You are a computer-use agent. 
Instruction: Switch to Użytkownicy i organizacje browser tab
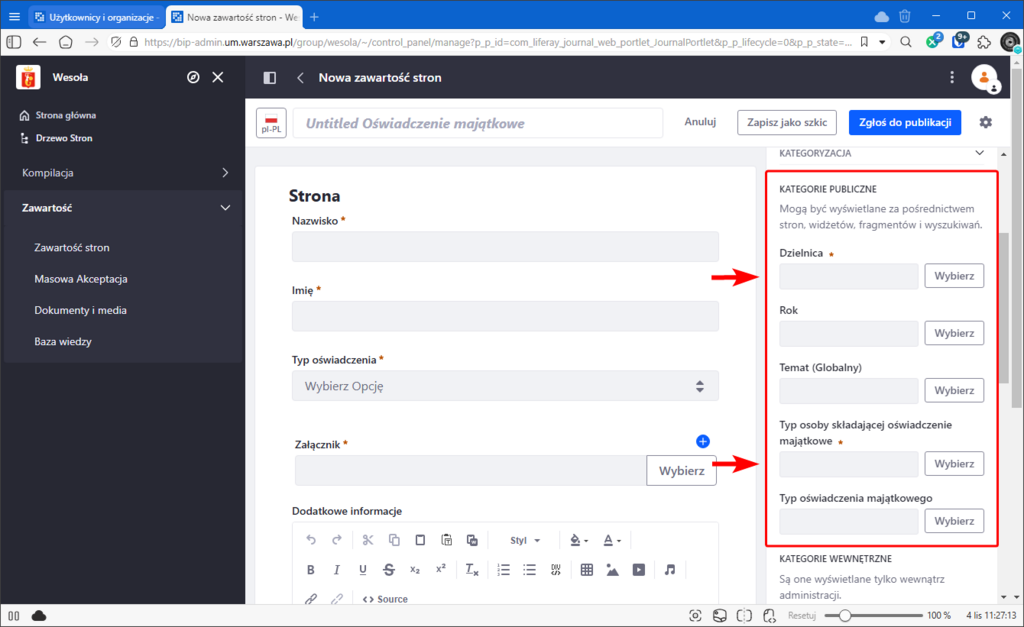(x=97, y=16)
